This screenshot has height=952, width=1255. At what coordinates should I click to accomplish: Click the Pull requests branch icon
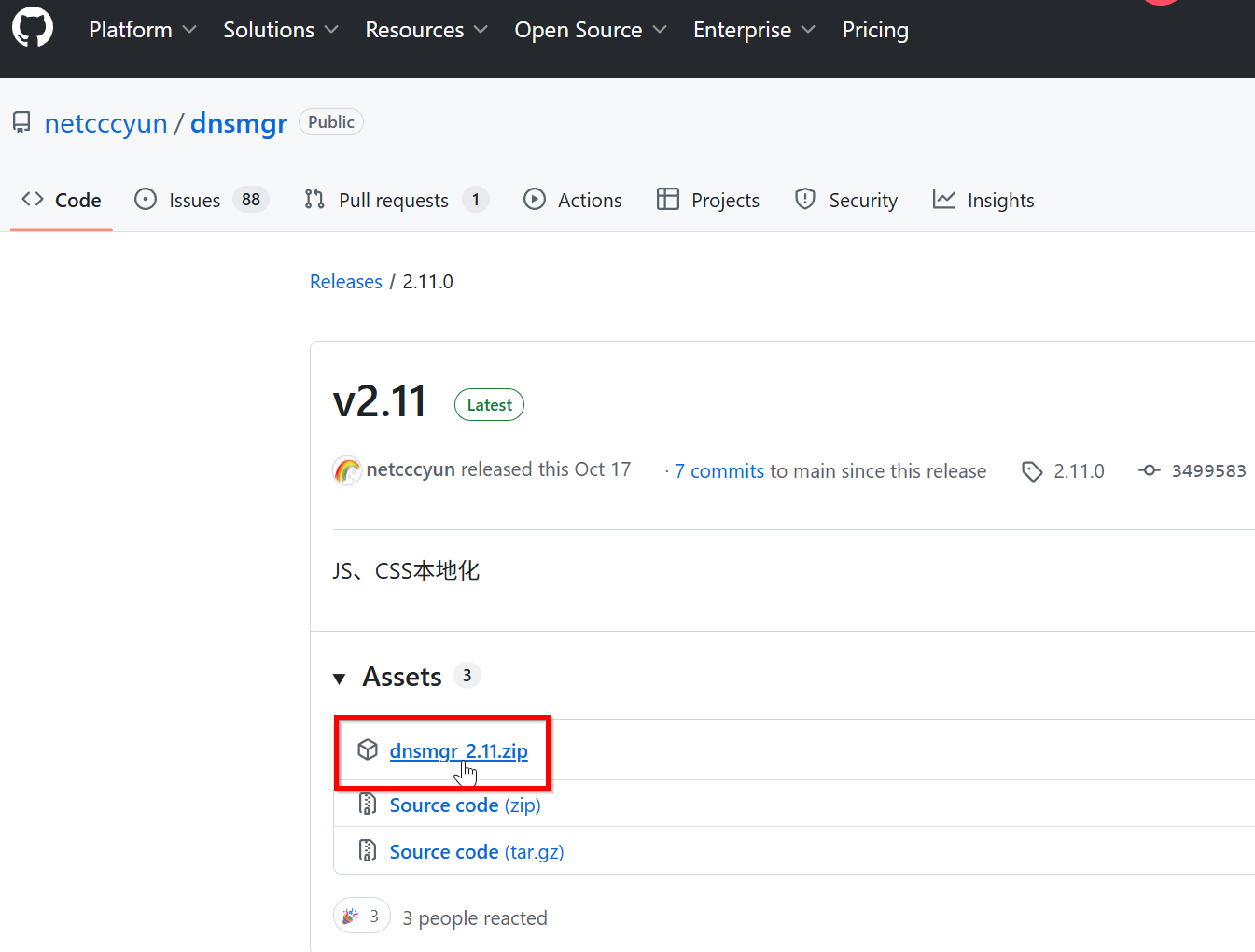pos(314,199)
